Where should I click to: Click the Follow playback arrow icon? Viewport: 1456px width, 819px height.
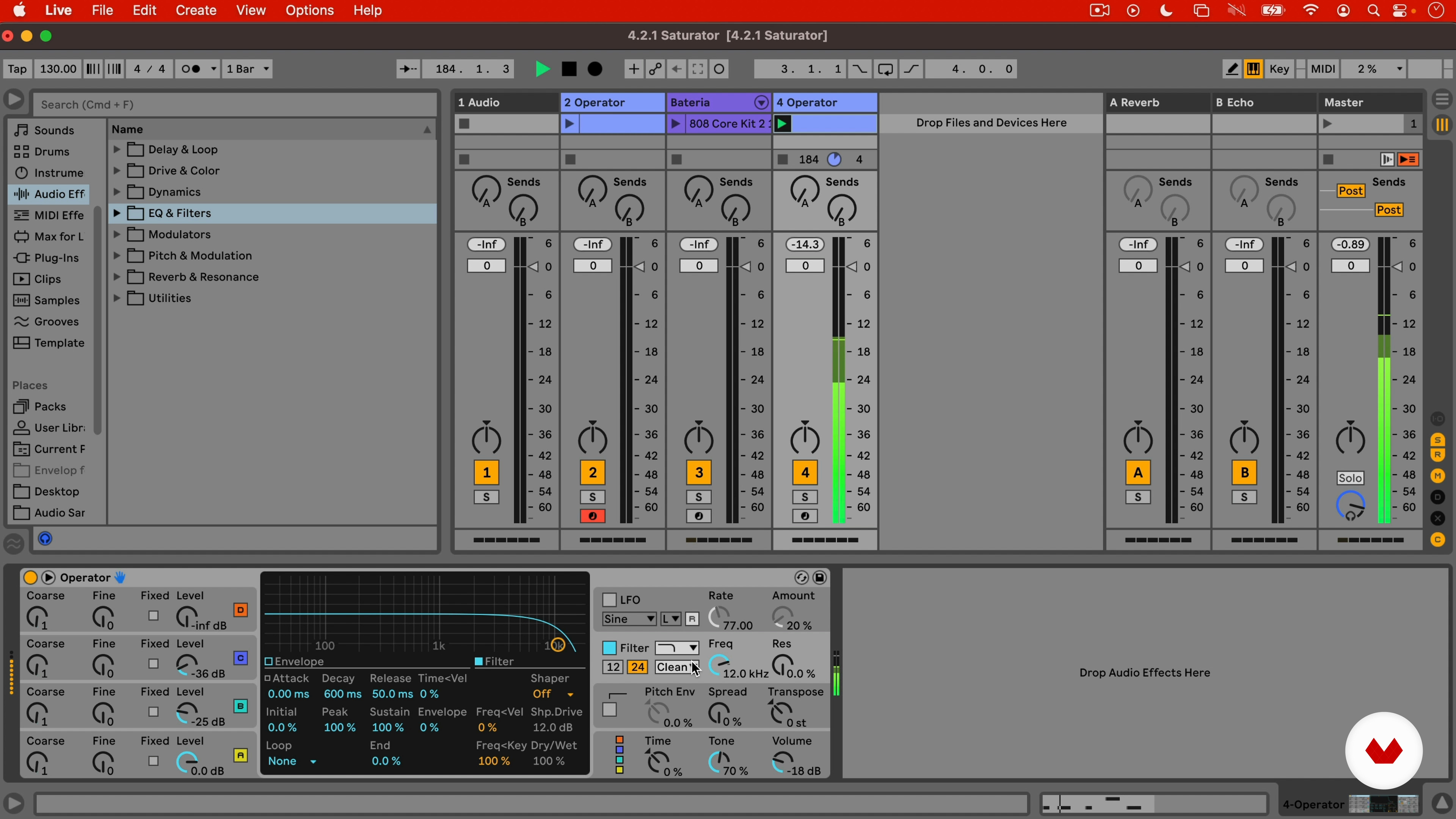pyautogui.click(x=408, y=69)
